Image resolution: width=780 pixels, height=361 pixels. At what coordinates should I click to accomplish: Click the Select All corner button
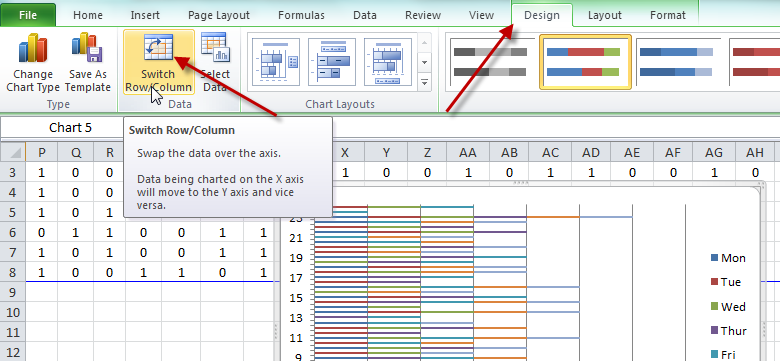coord(13,152)
